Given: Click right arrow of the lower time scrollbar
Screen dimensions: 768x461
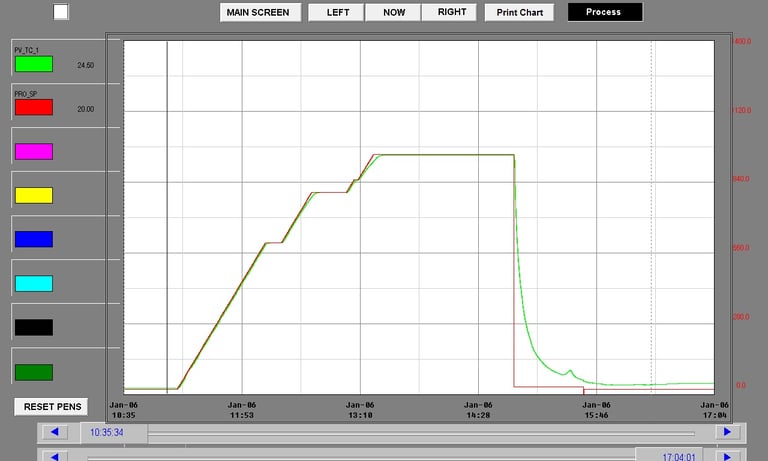Looking at the screenshot, I should [x=728, y=456].
